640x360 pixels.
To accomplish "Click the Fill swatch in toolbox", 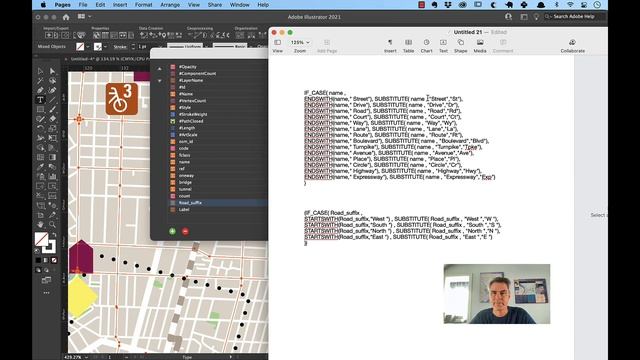I will pos(41,239).
